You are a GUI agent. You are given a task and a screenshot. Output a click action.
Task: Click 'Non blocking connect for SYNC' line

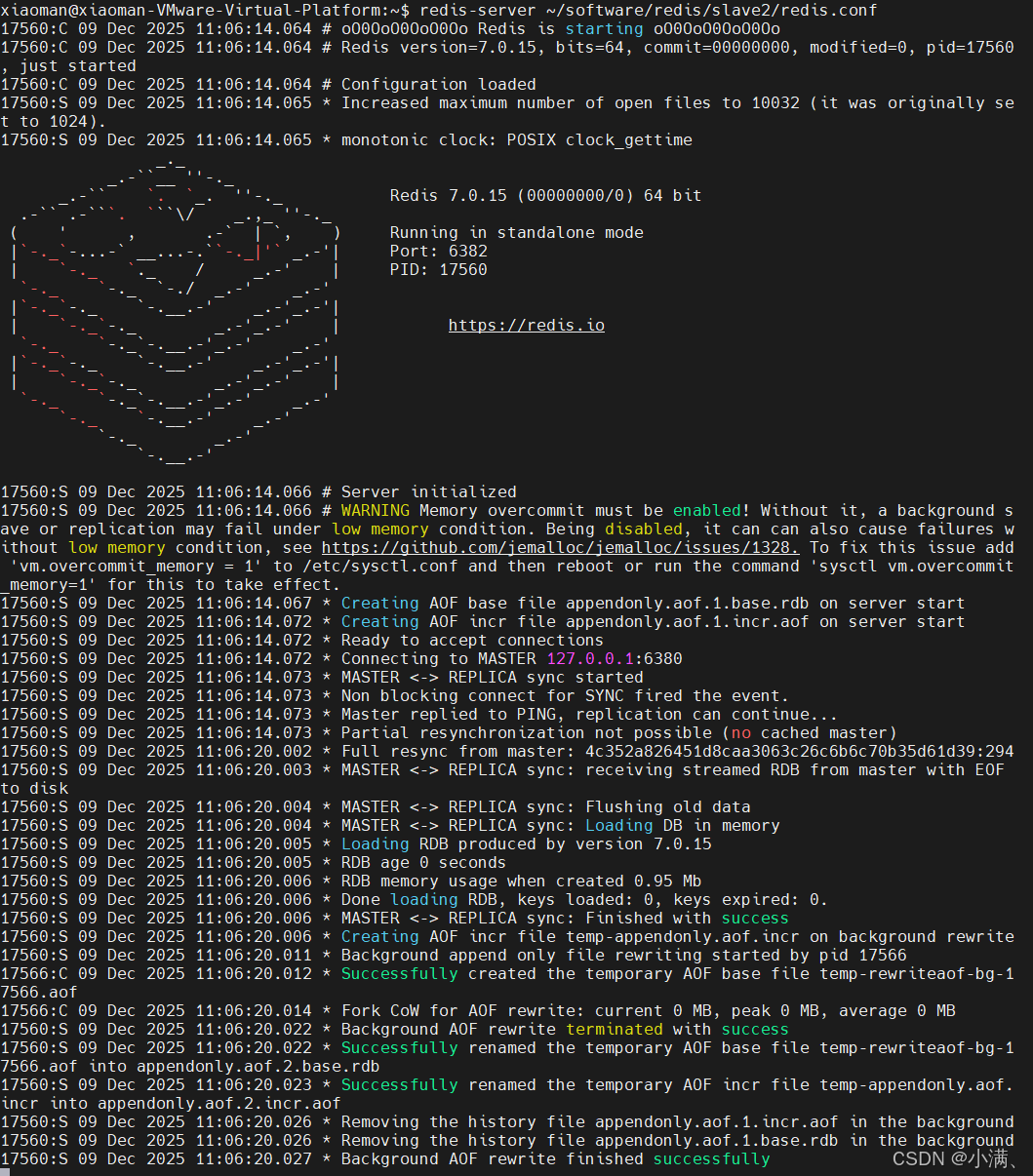click(395, 695)
